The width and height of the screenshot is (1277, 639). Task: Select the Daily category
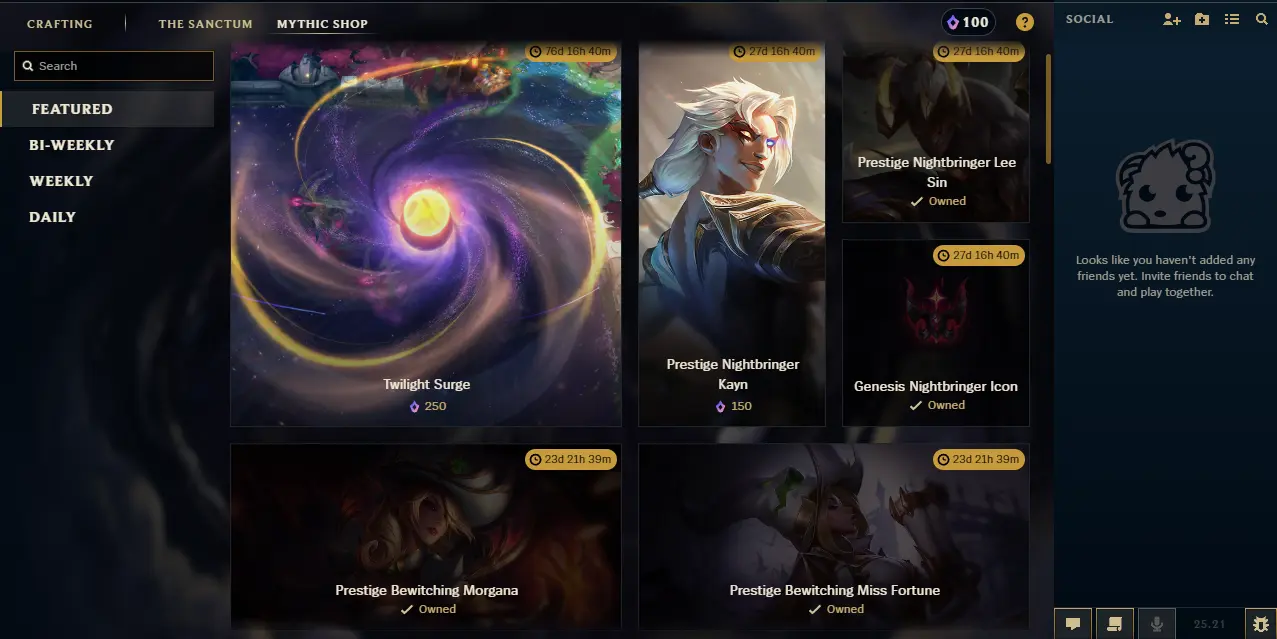pos(53,217)
